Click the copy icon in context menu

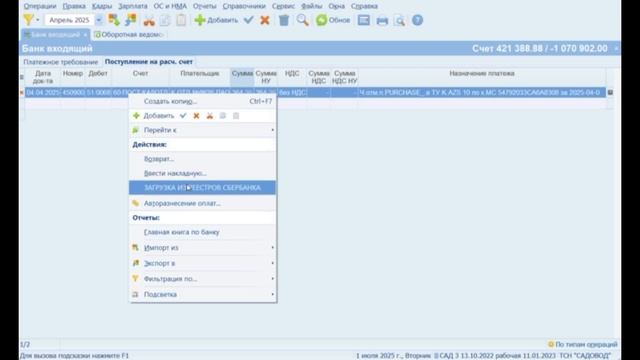pyautogui.click(x=222, y=116)
